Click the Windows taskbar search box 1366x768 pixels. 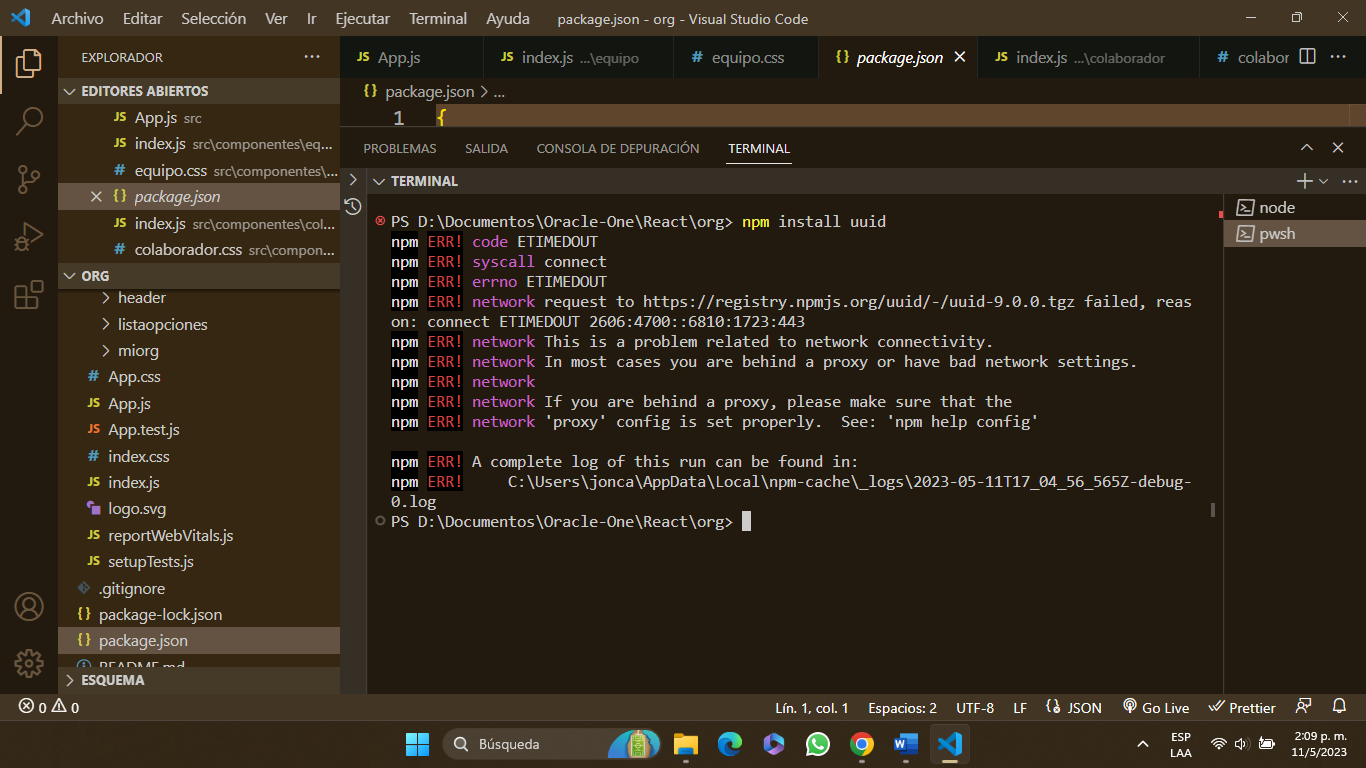tap(550, 744)
